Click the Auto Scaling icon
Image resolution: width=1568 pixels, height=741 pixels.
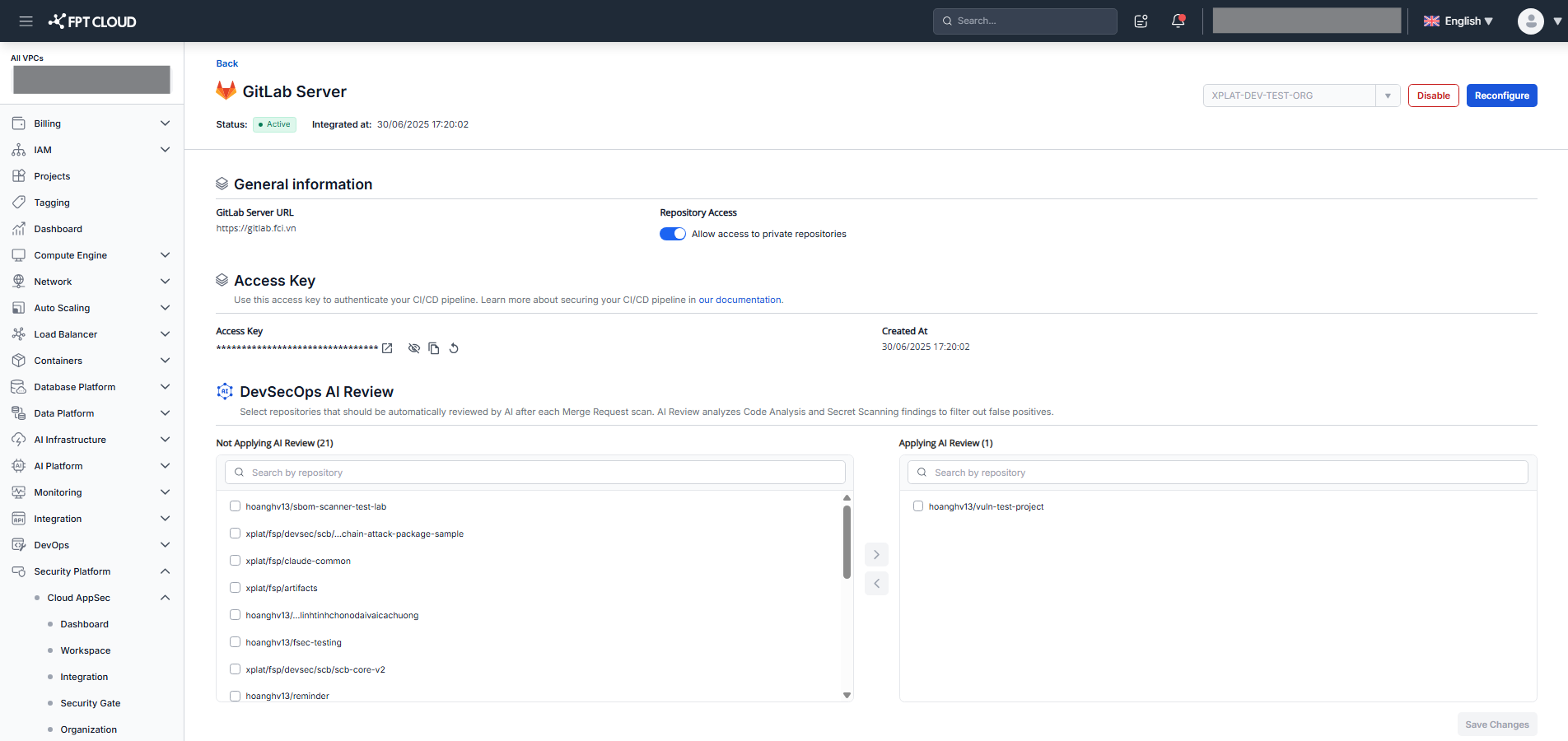pos(19,308)
